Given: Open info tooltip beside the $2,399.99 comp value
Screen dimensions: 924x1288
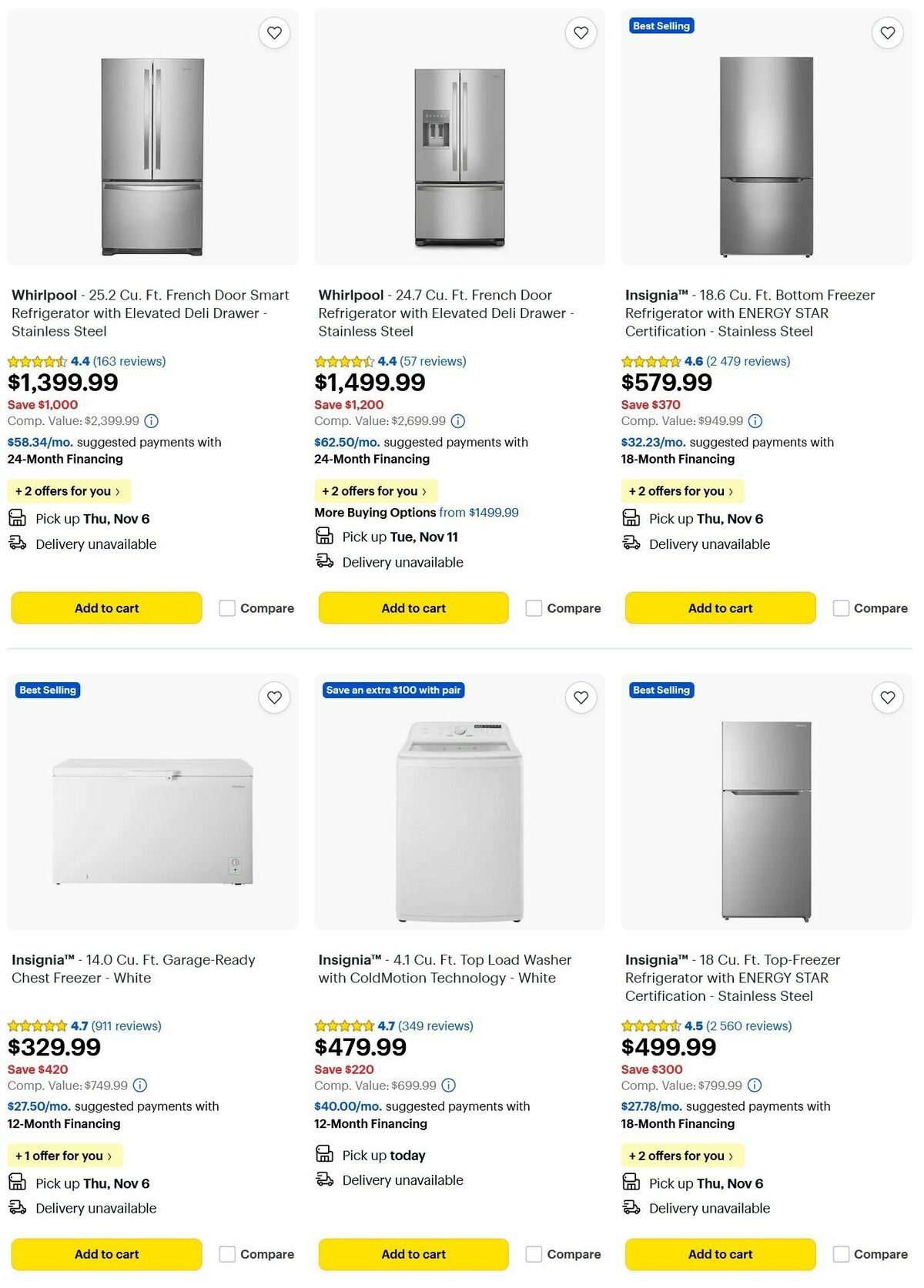Looking at the screenshot, I should click(x=152, y=421).
